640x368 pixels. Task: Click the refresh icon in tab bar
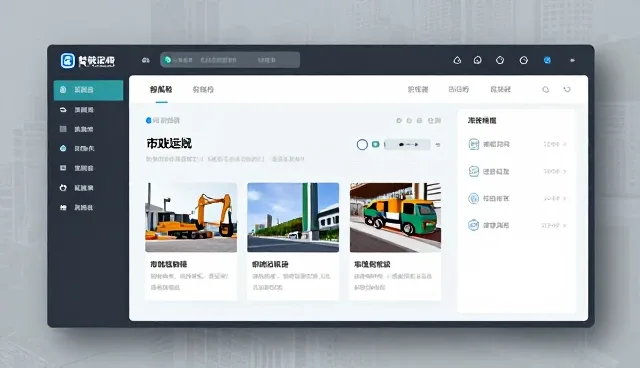[x=567, y=89]
